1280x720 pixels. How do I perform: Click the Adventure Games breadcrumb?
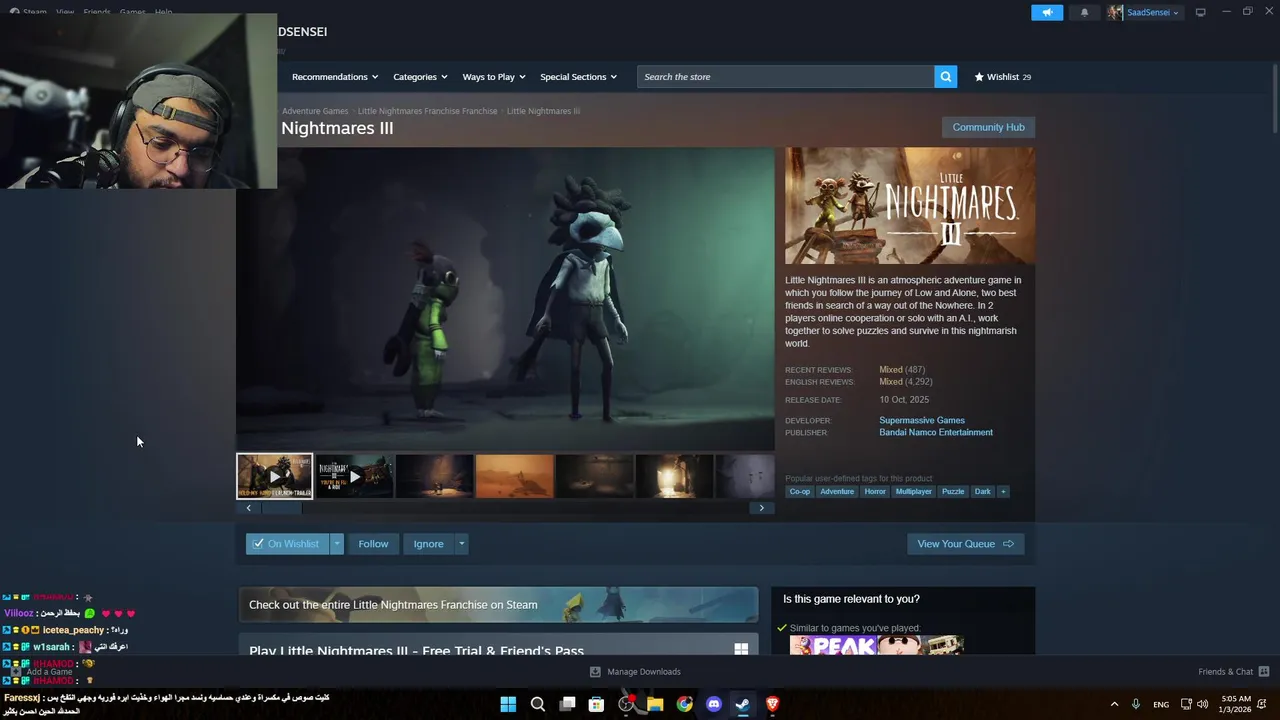click(x=315, y=111)
